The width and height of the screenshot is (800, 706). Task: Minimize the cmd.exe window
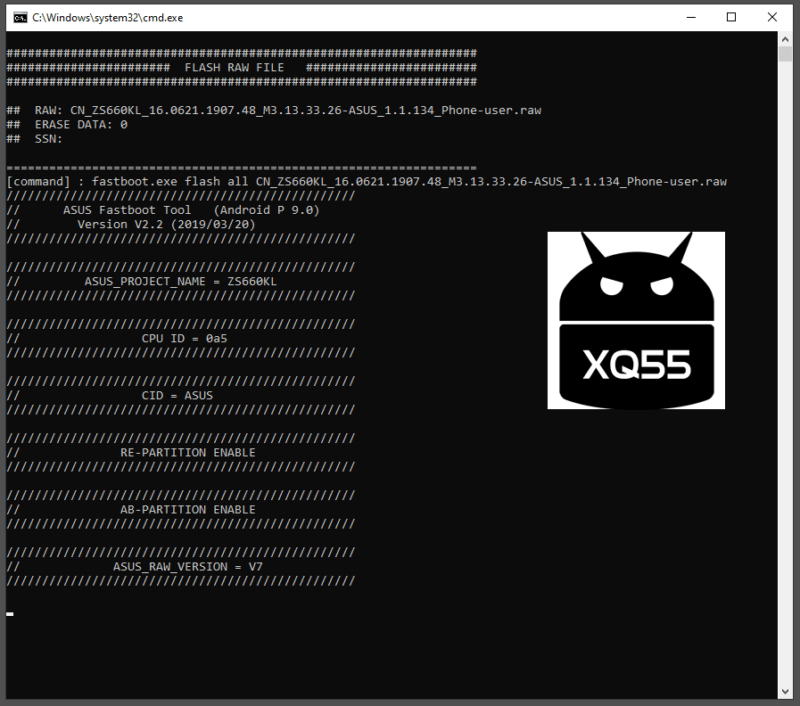[x=688, y=17]
